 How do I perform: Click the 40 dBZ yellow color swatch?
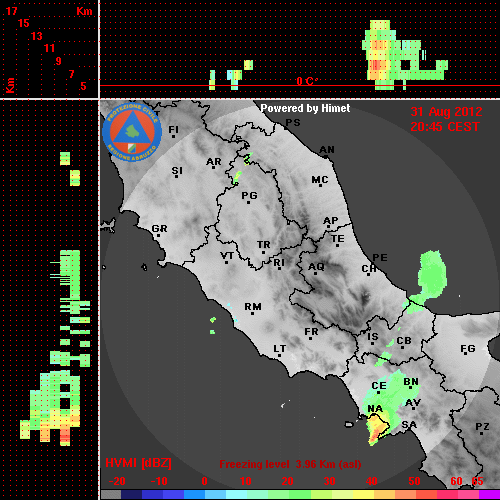tap(363, 495)
